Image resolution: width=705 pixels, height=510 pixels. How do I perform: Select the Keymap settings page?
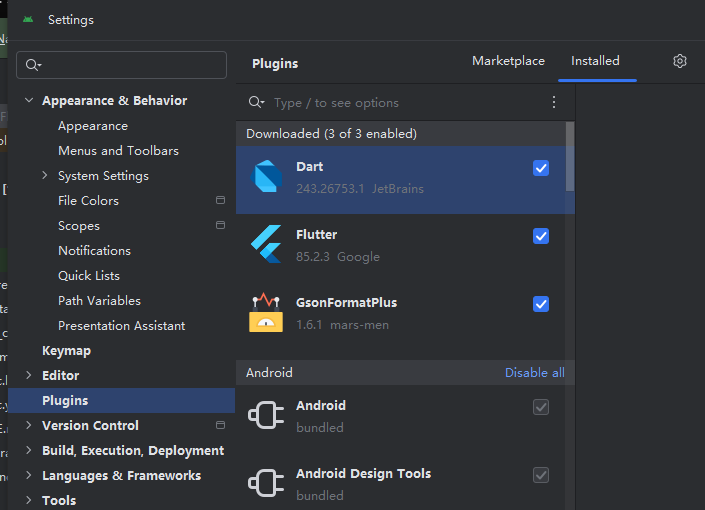click(67, 351)
